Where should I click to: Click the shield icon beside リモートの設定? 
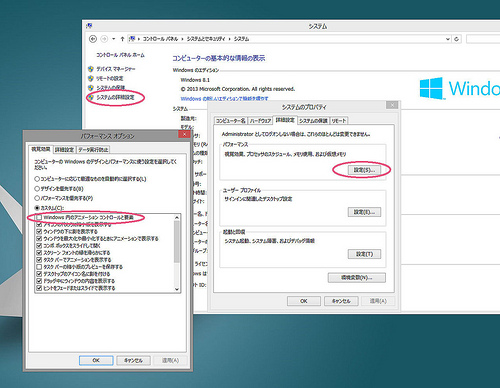coord(91,78)
